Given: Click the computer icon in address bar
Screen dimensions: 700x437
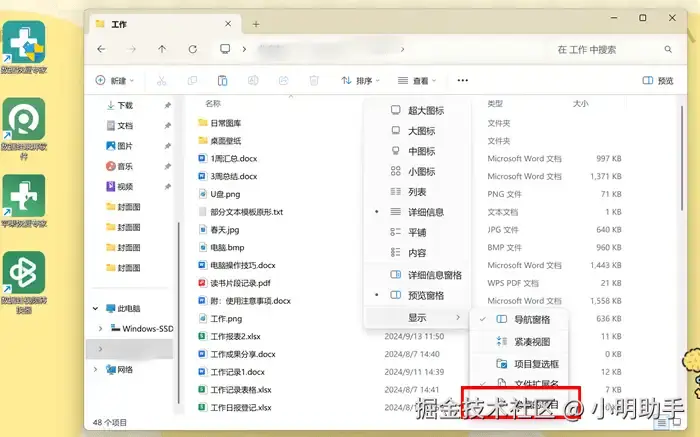Looking at the screenshot, I should [225, 49].
